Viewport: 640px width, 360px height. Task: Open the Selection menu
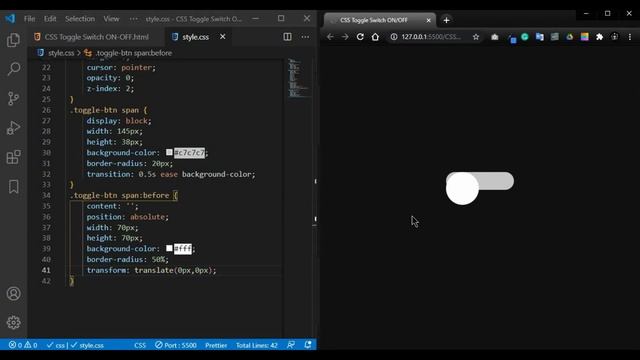pyautogui.click(x=80, y=19)
